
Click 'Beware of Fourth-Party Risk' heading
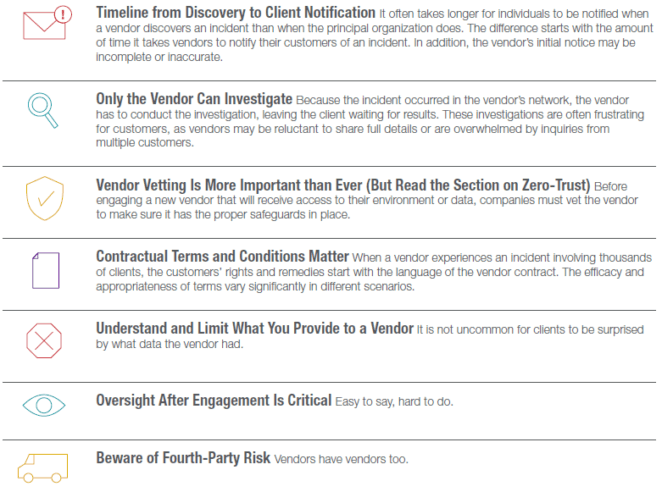click(x=183, y=458)
